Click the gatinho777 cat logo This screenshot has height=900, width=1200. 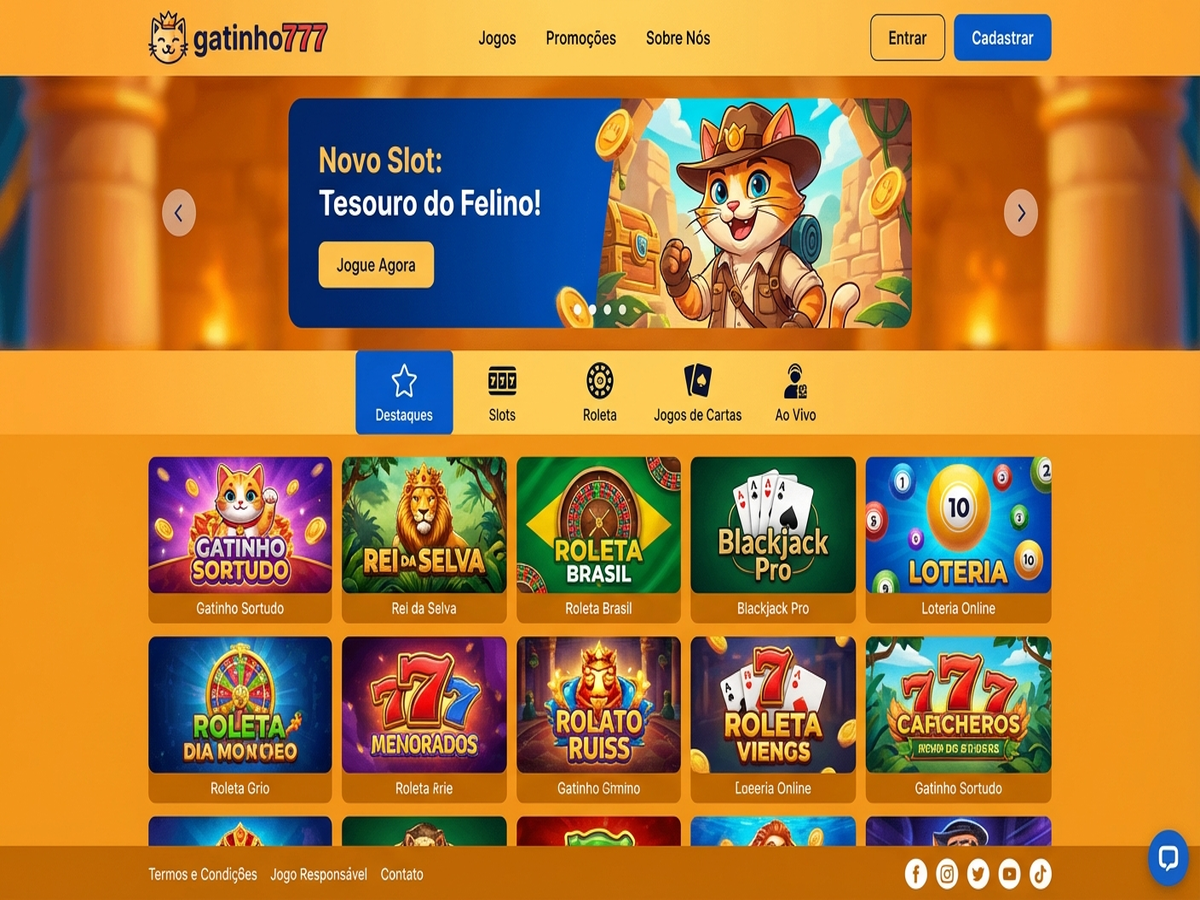tap(238, 38)
